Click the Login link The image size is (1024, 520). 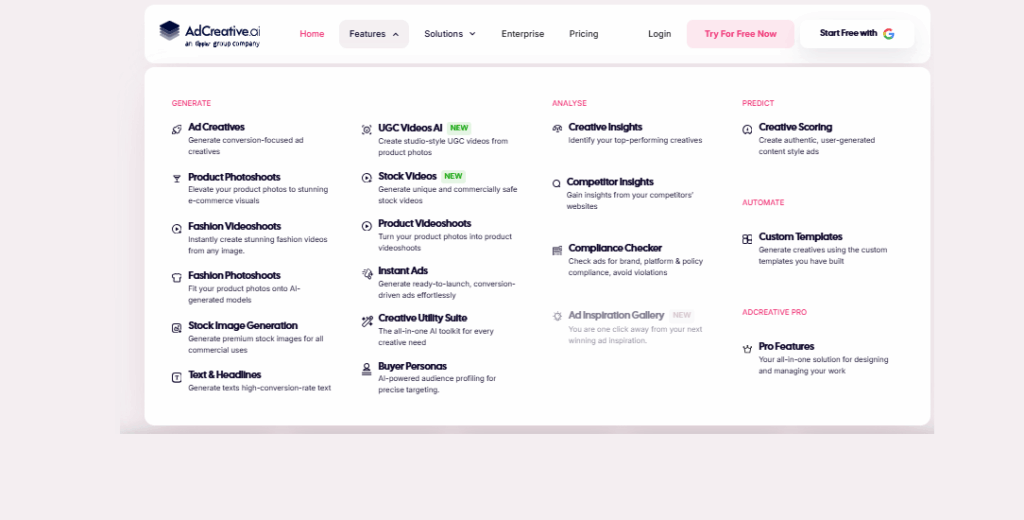pyautogui.click(x=660, y=34)
